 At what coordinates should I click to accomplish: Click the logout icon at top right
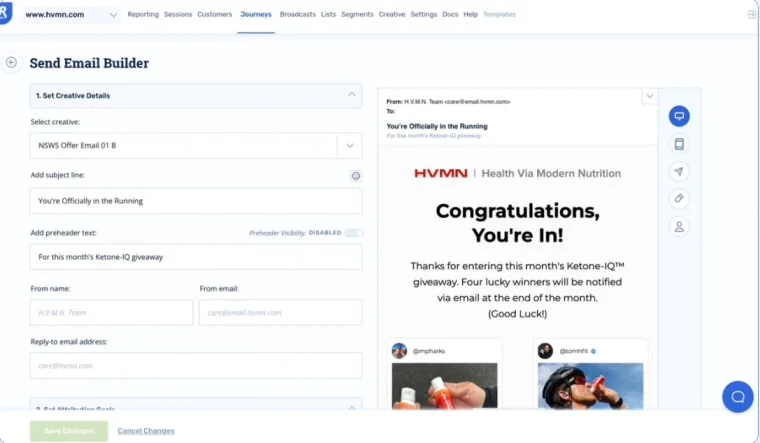point(751,15)
